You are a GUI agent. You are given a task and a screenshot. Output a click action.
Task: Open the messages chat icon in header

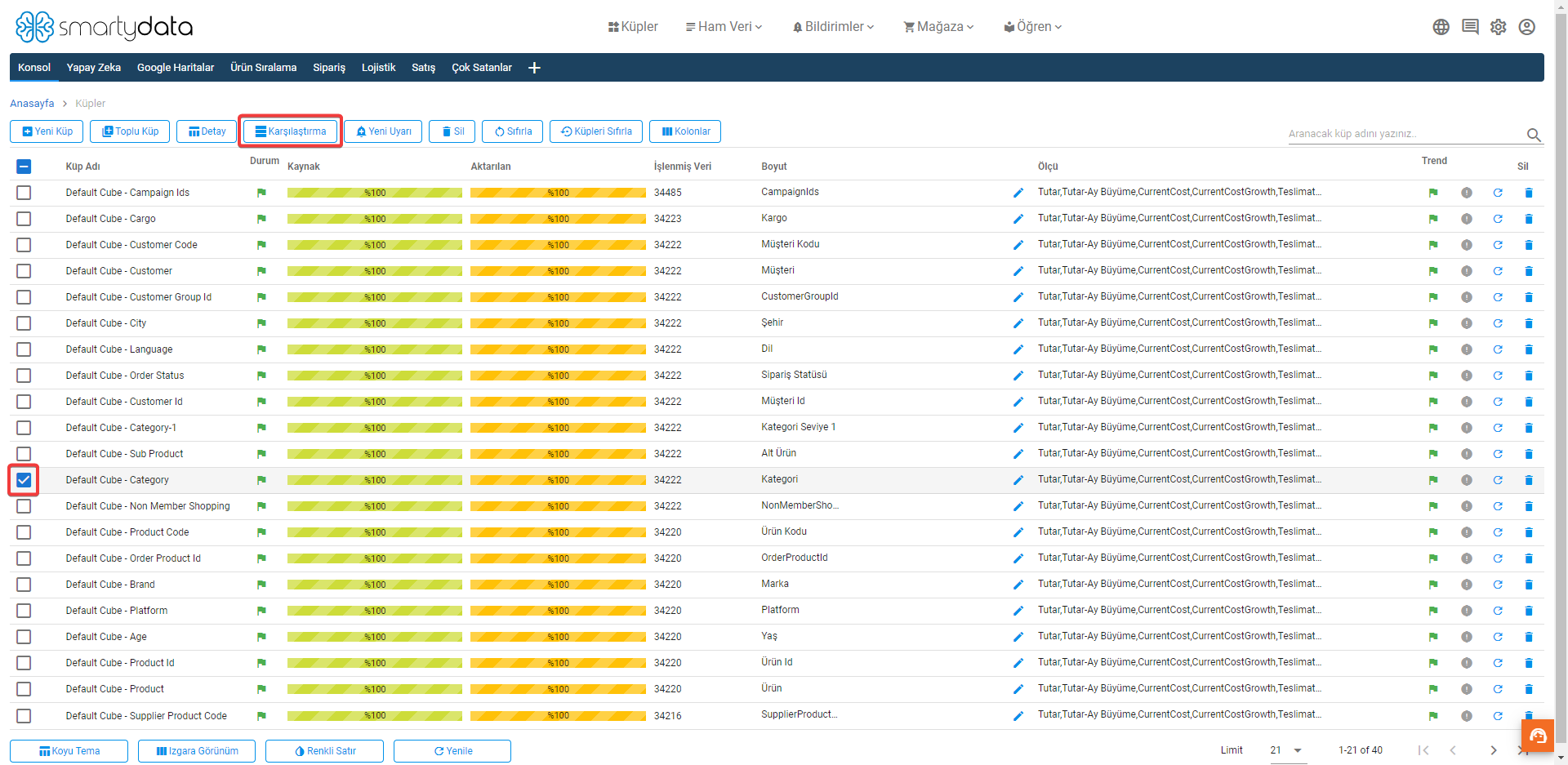[1470, 27]
